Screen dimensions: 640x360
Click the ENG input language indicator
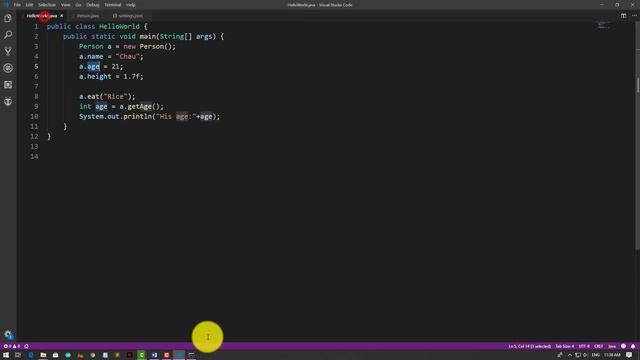click(596, 355)
